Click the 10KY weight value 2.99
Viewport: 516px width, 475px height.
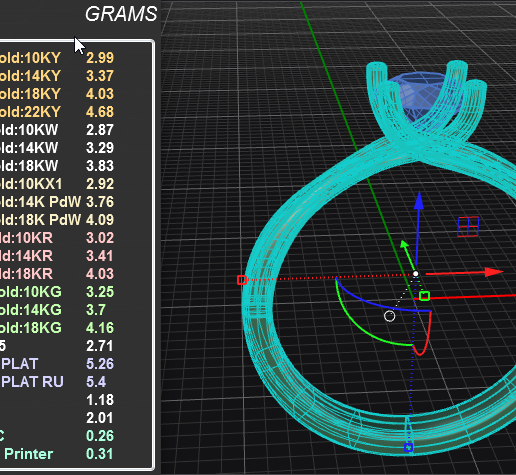[x=100, y=58]
